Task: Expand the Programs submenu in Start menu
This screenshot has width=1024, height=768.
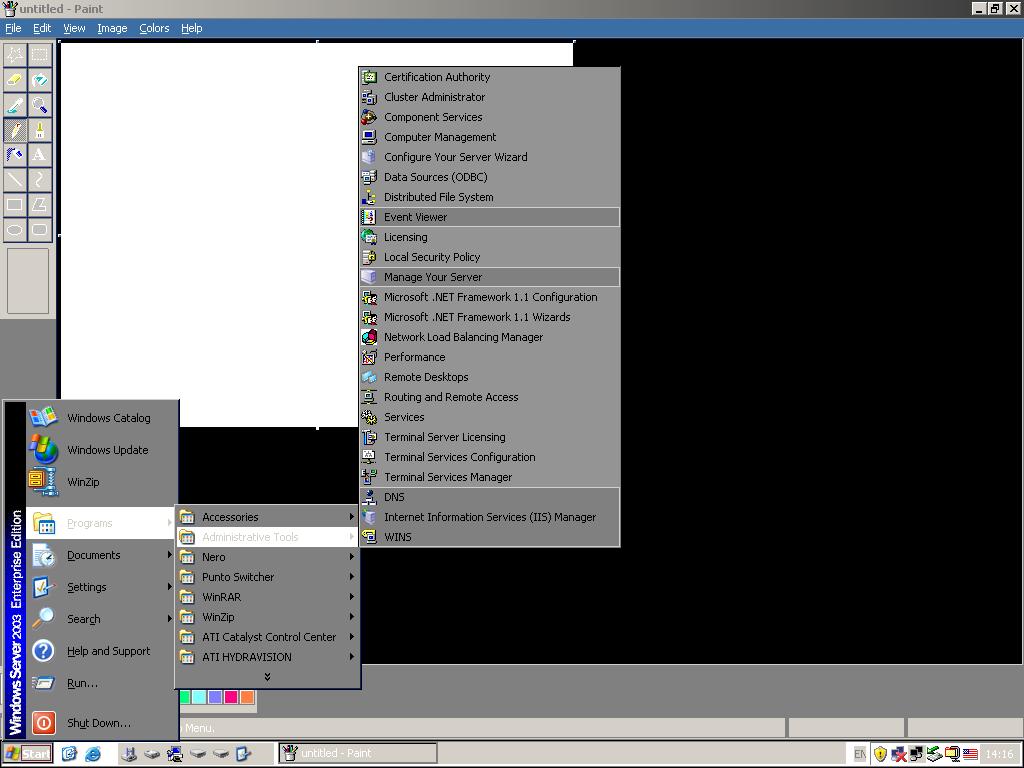Action: click(102, 523)
